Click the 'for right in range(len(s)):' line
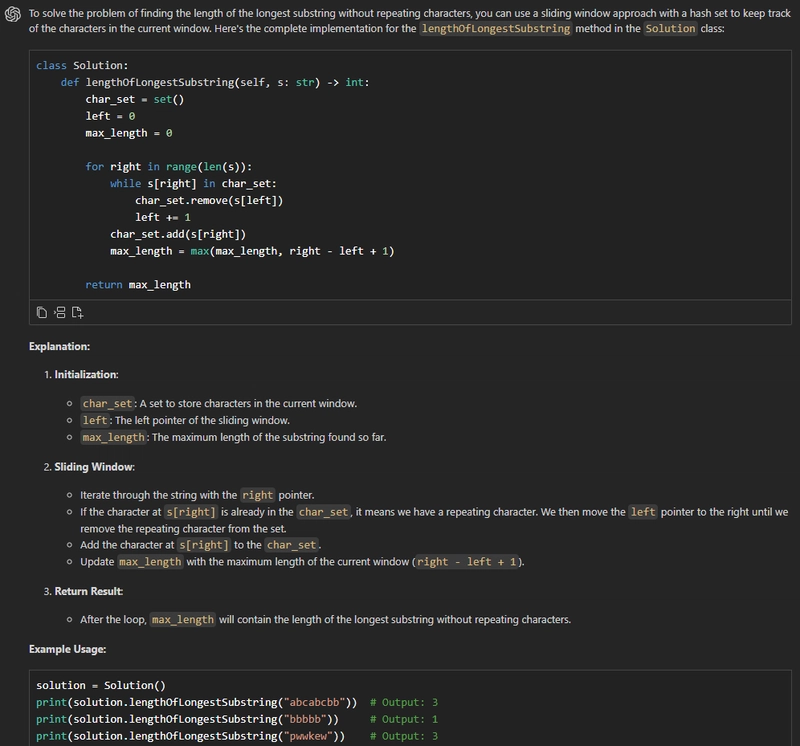Screen dimensions: 800x746 tap(168, 167)
